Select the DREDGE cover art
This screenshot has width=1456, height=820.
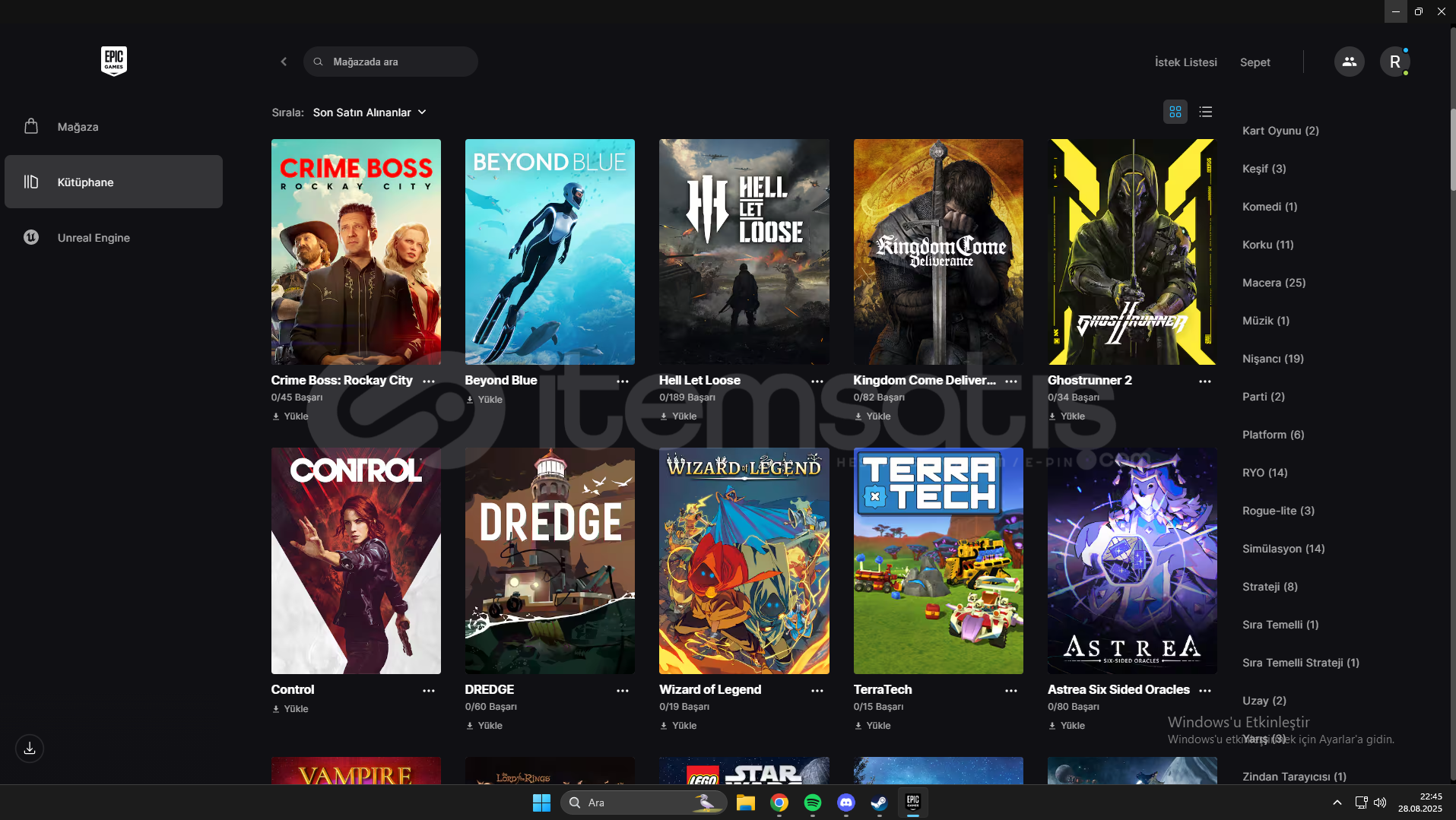coord(550,561)
